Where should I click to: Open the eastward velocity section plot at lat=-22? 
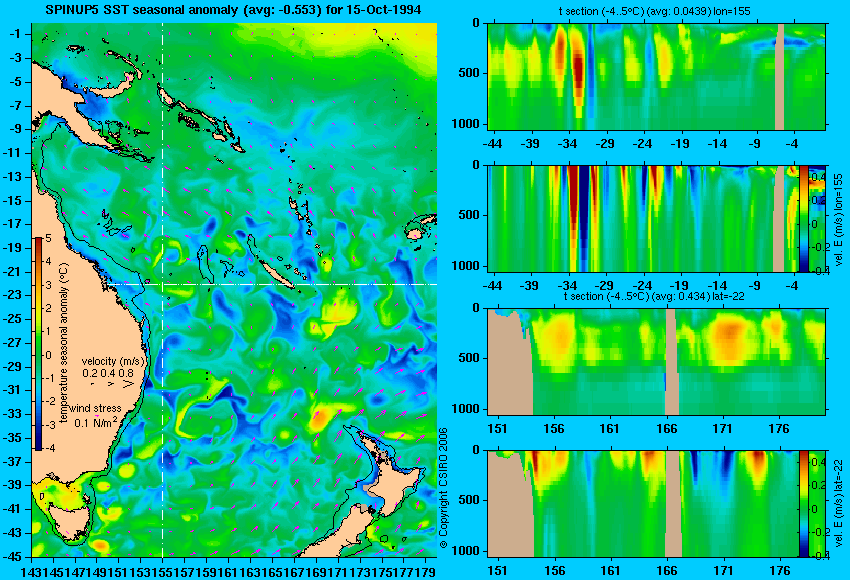(x=643, y=504)
